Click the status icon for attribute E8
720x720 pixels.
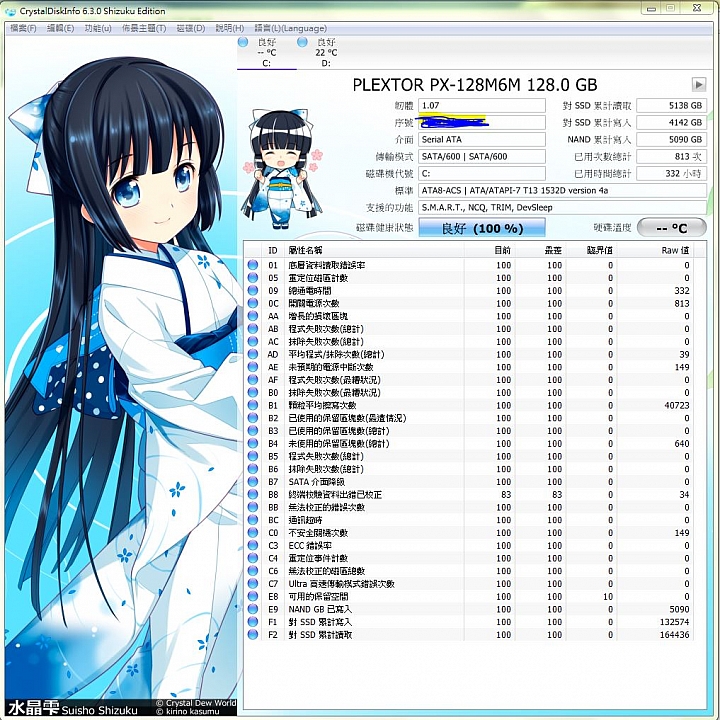[253, 596]
